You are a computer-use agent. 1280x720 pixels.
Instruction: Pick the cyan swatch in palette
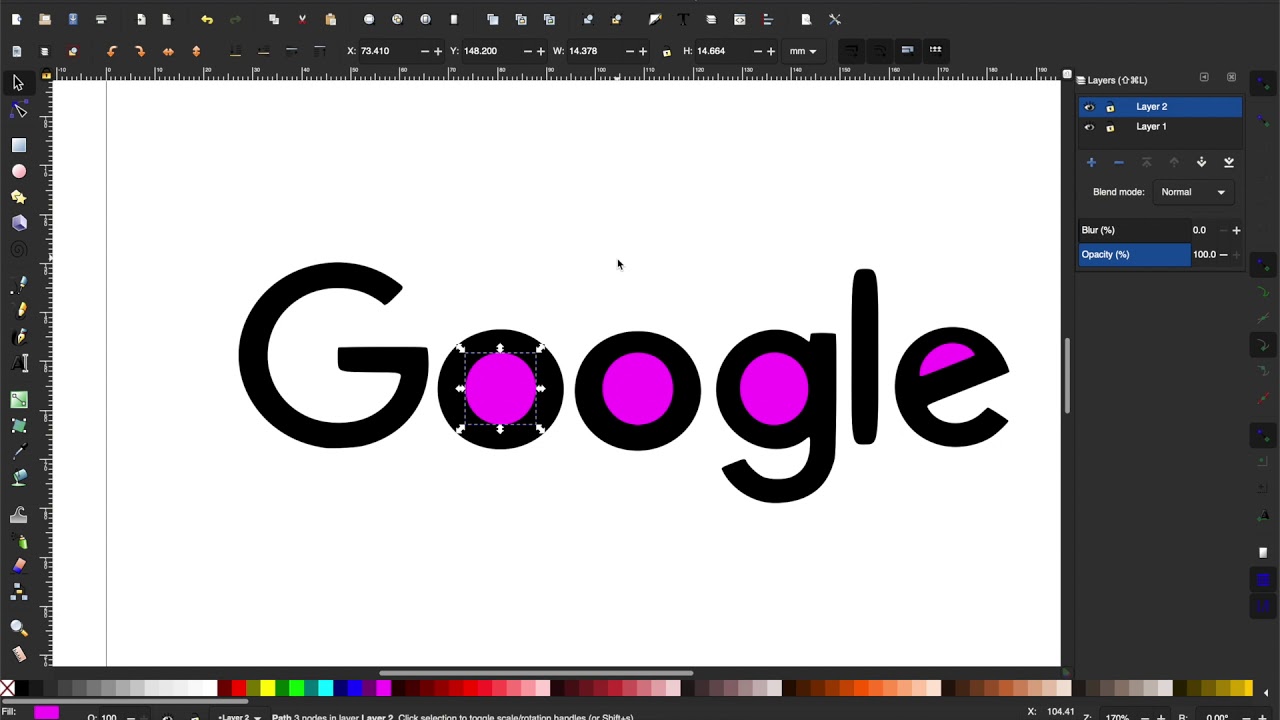[325, 688]
